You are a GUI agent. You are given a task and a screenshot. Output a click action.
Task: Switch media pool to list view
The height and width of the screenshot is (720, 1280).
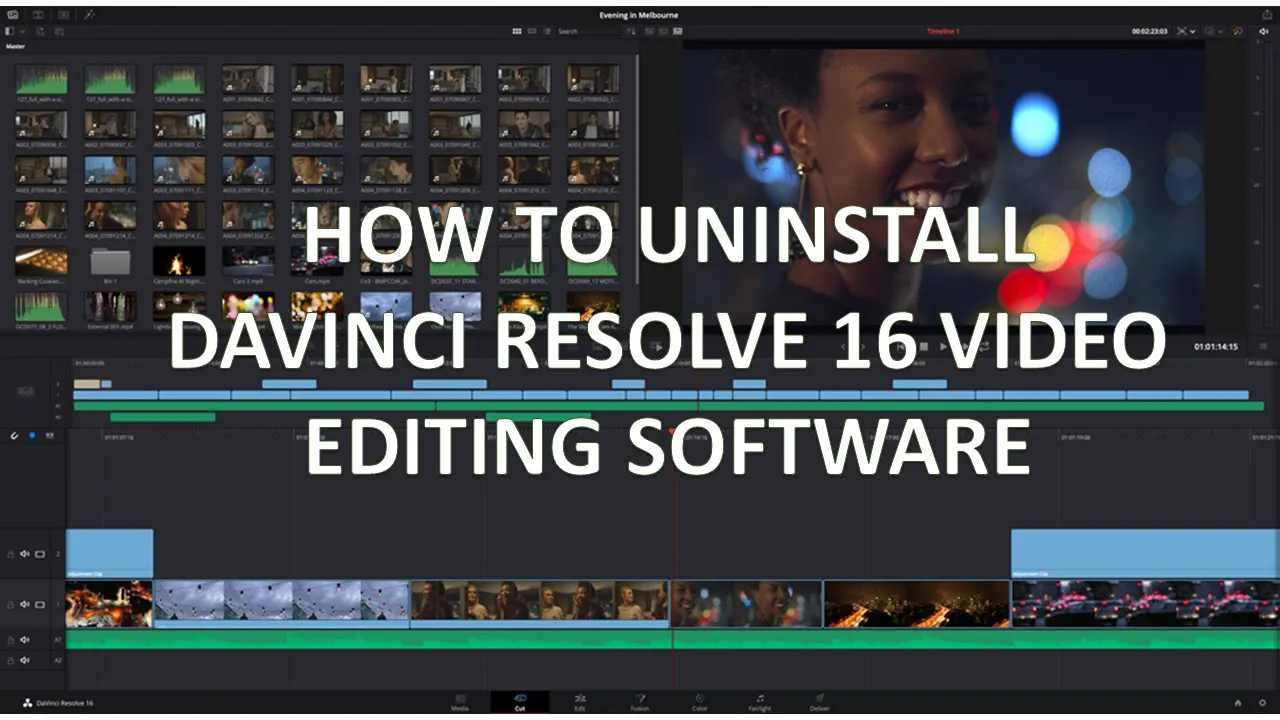point(547,31)
